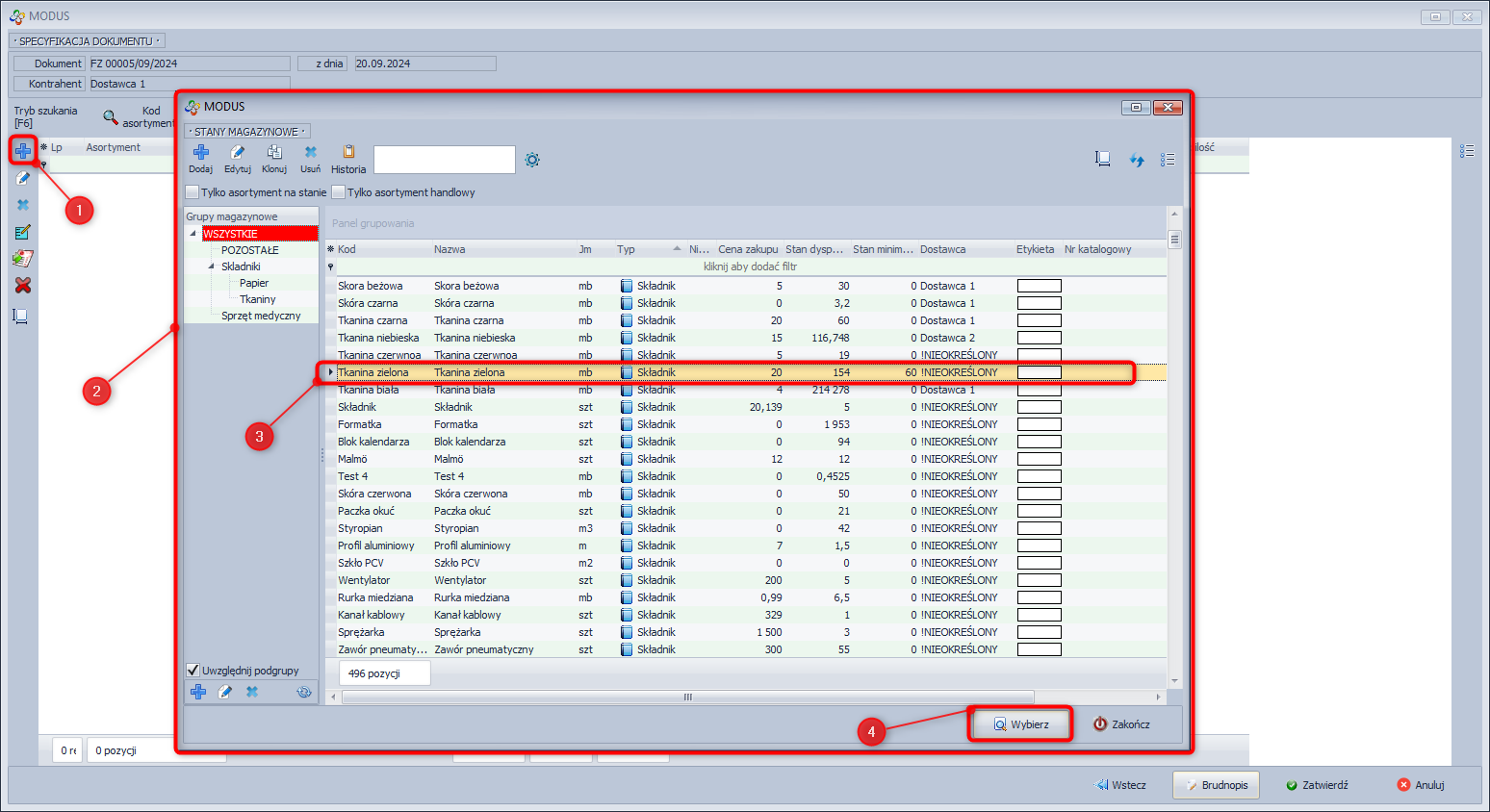Click the Etykieta swatch for Skora beżowa
The image size is (1490, 812).
(1039, 286)
